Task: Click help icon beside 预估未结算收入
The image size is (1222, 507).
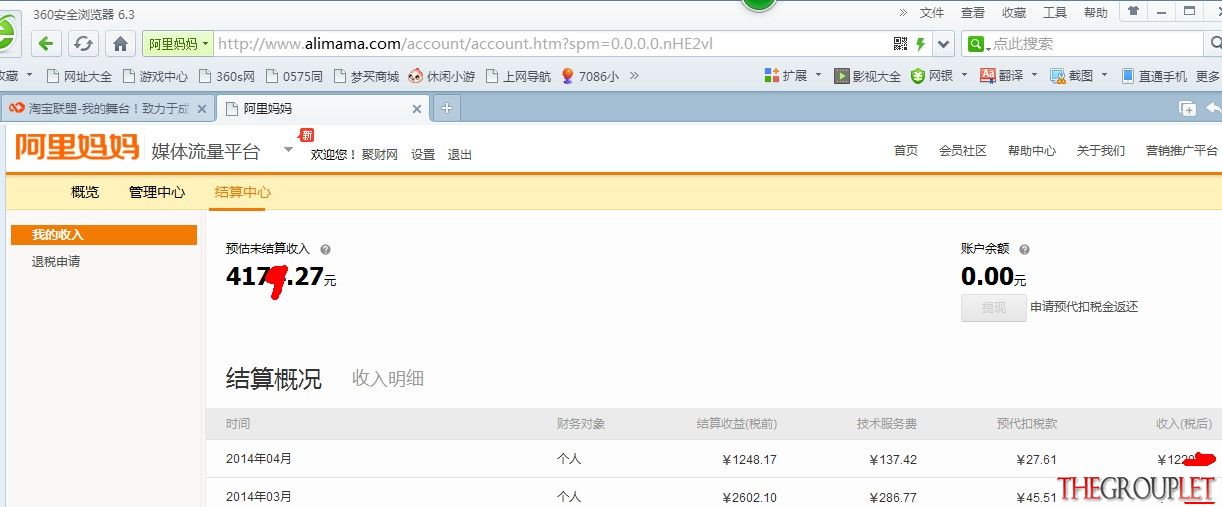Action: click(x=326, y=250)
